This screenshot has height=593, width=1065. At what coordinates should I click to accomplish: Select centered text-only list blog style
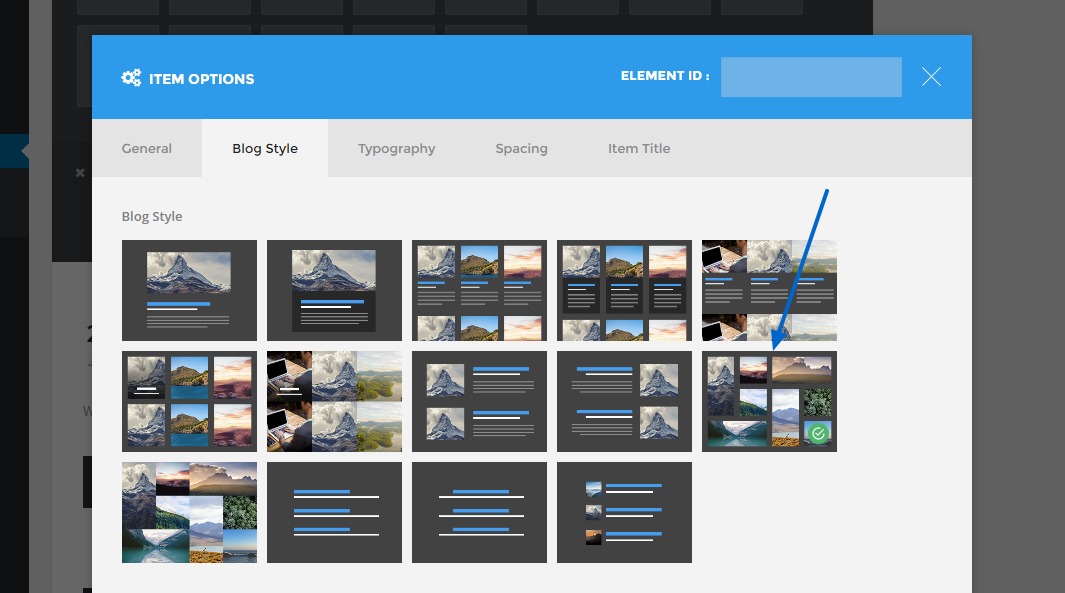pyautogui.click(x=479, y=512)
